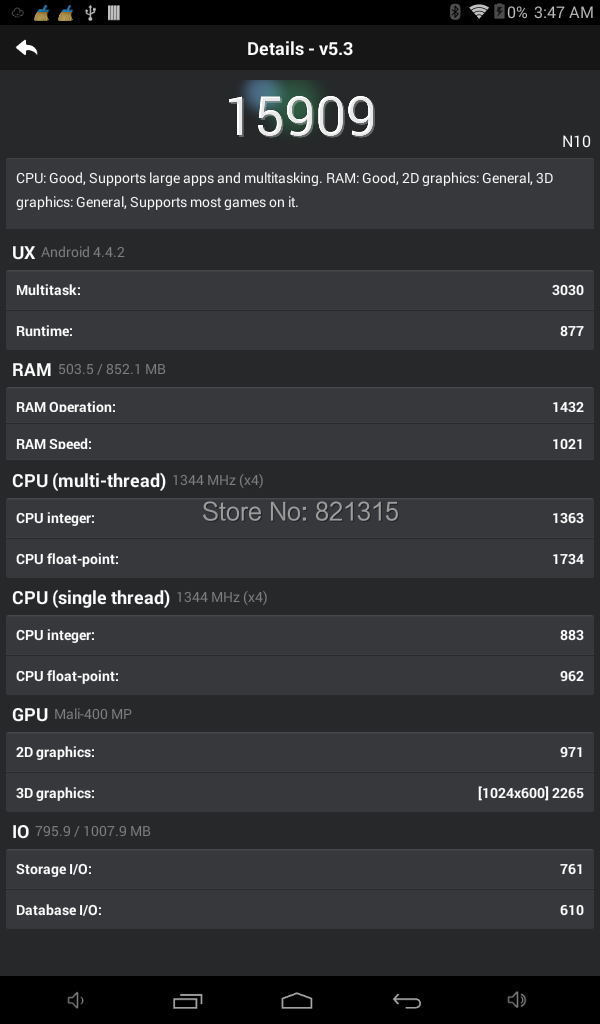Viewport: 600px width, 1024px height.
Task: Tap the USB status bar icon
Action: [90, 12]
